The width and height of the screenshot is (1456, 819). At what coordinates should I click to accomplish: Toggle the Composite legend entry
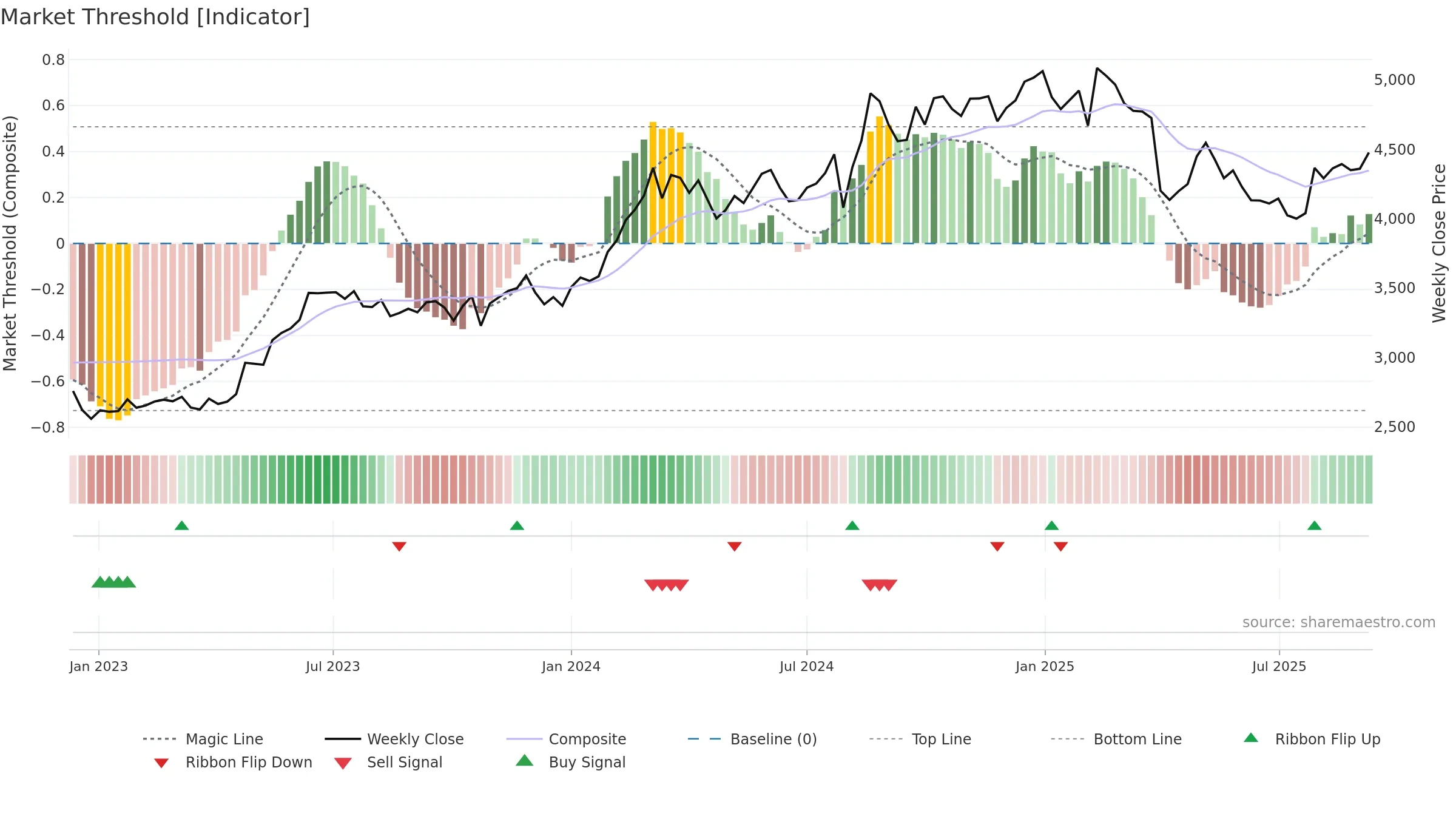click(566, 739)
